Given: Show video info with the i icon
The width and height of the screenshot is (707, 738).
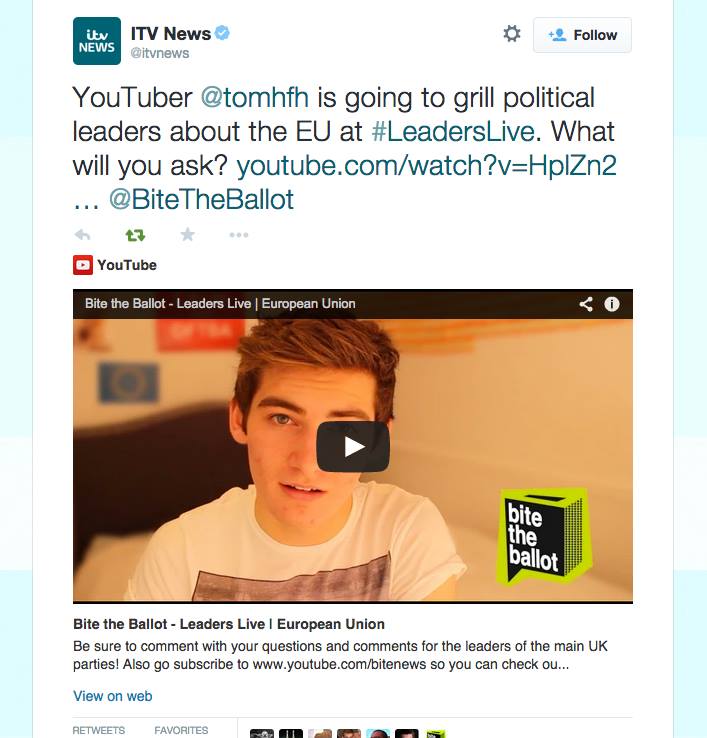Looking at the screenshot, I should click(611, 304).
